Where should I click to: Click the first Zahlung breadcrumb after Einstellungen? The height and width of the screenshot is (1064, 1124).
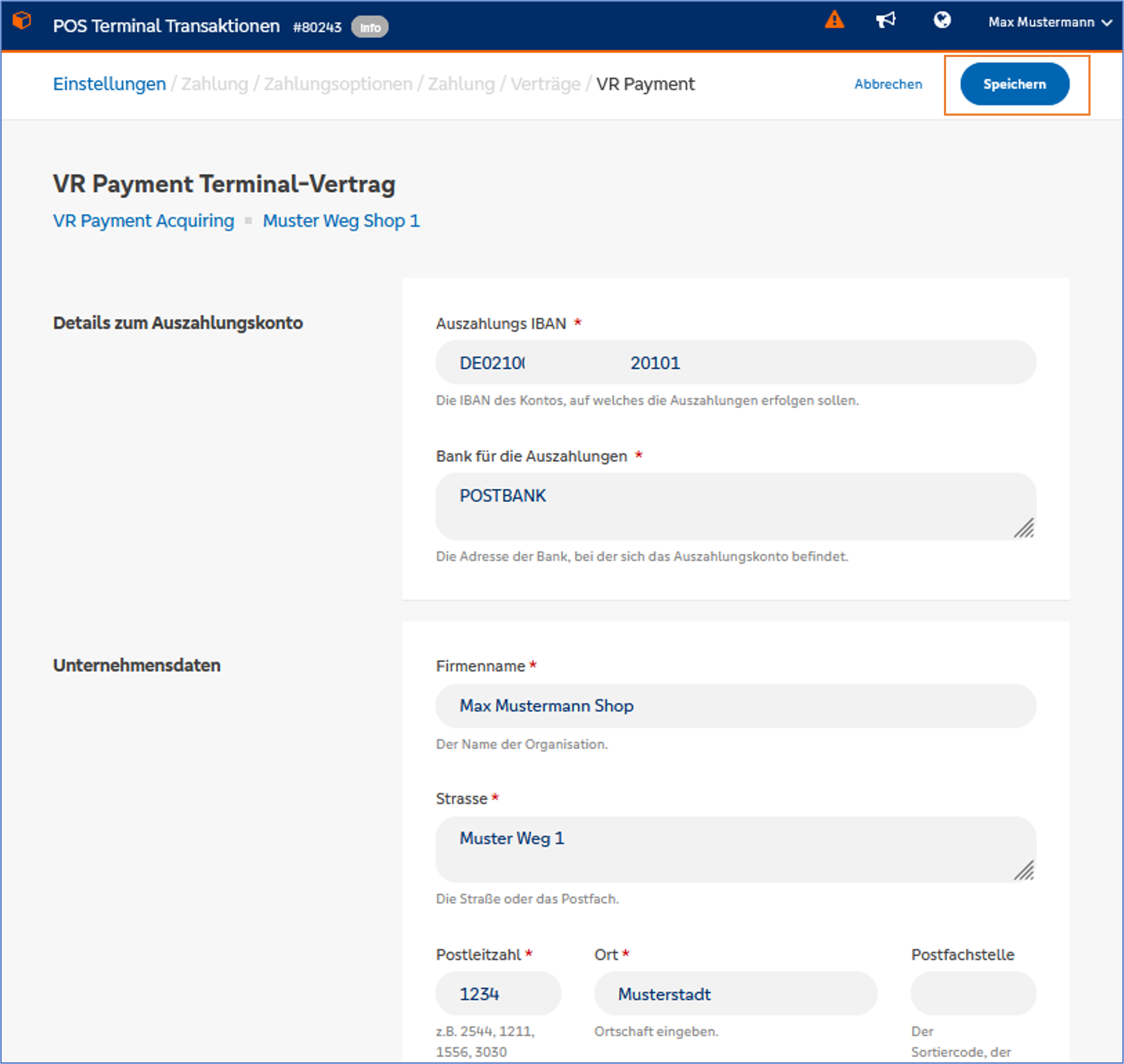click(214, 84)
